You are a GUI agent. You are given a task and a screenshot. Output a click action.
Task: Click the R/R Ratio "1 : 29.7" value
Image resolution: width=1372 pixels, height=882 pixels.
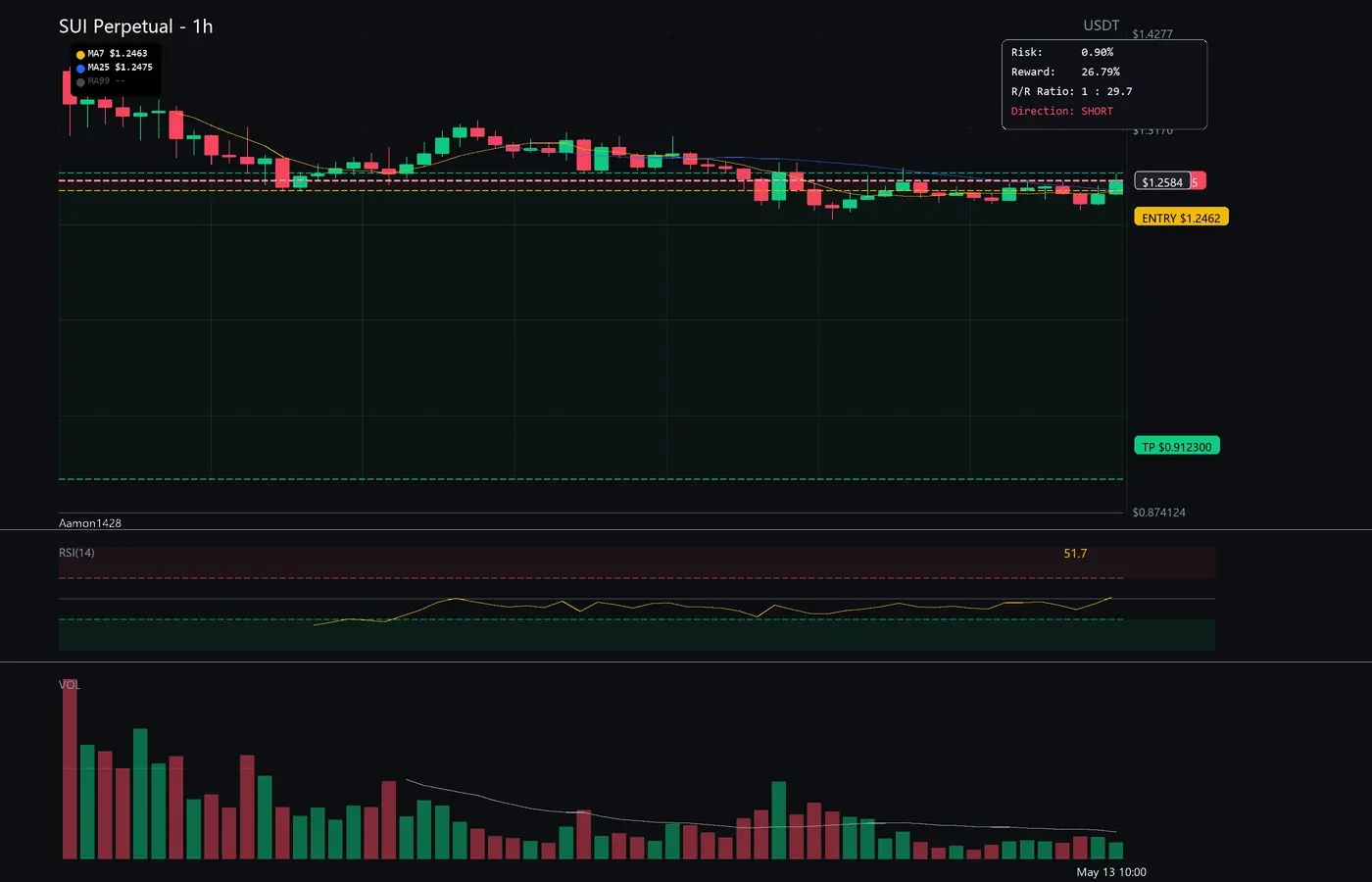click(1106, 91)
